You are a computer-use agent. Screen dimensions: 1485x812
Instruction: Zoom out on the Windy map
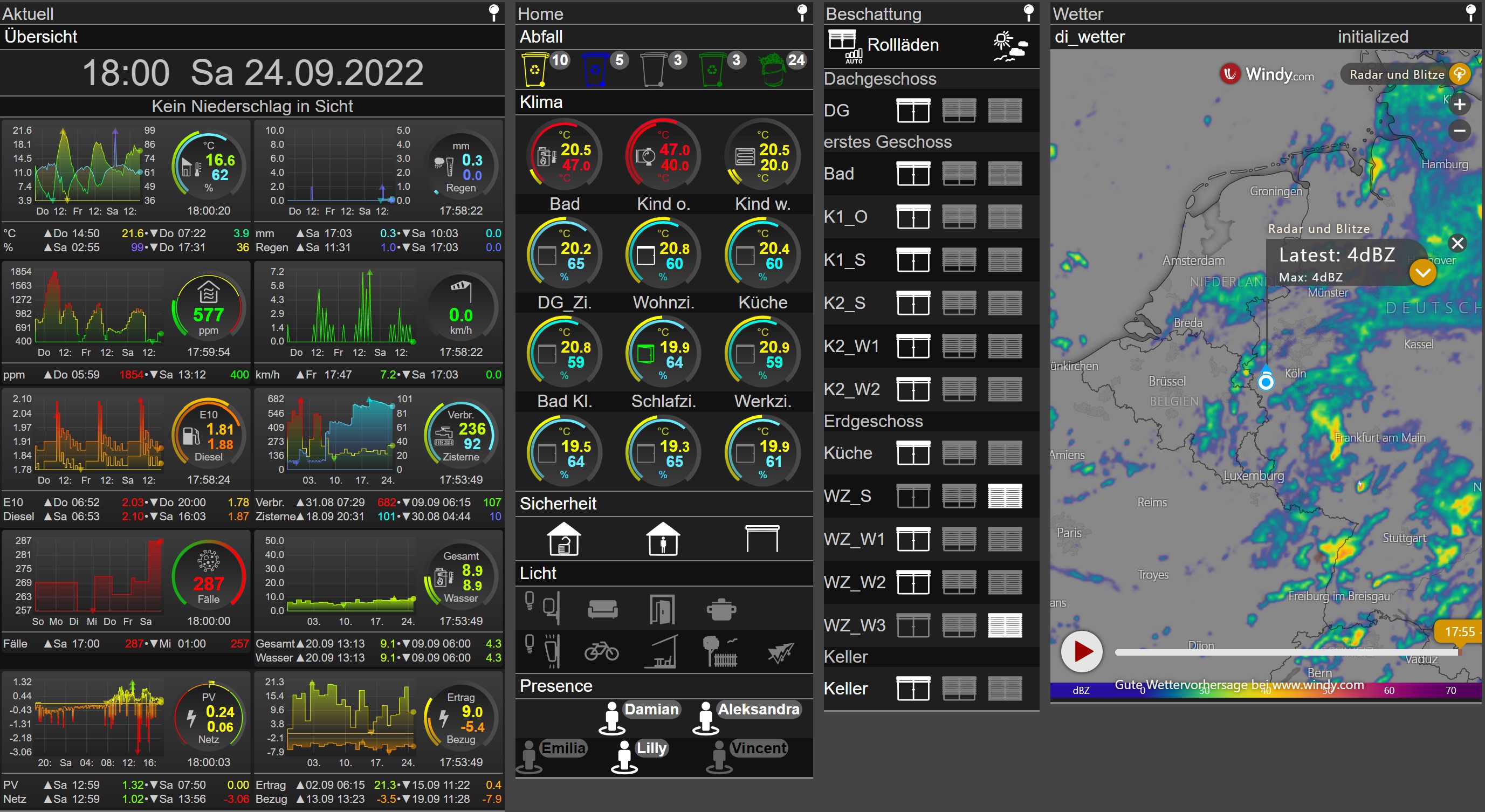1459,131
